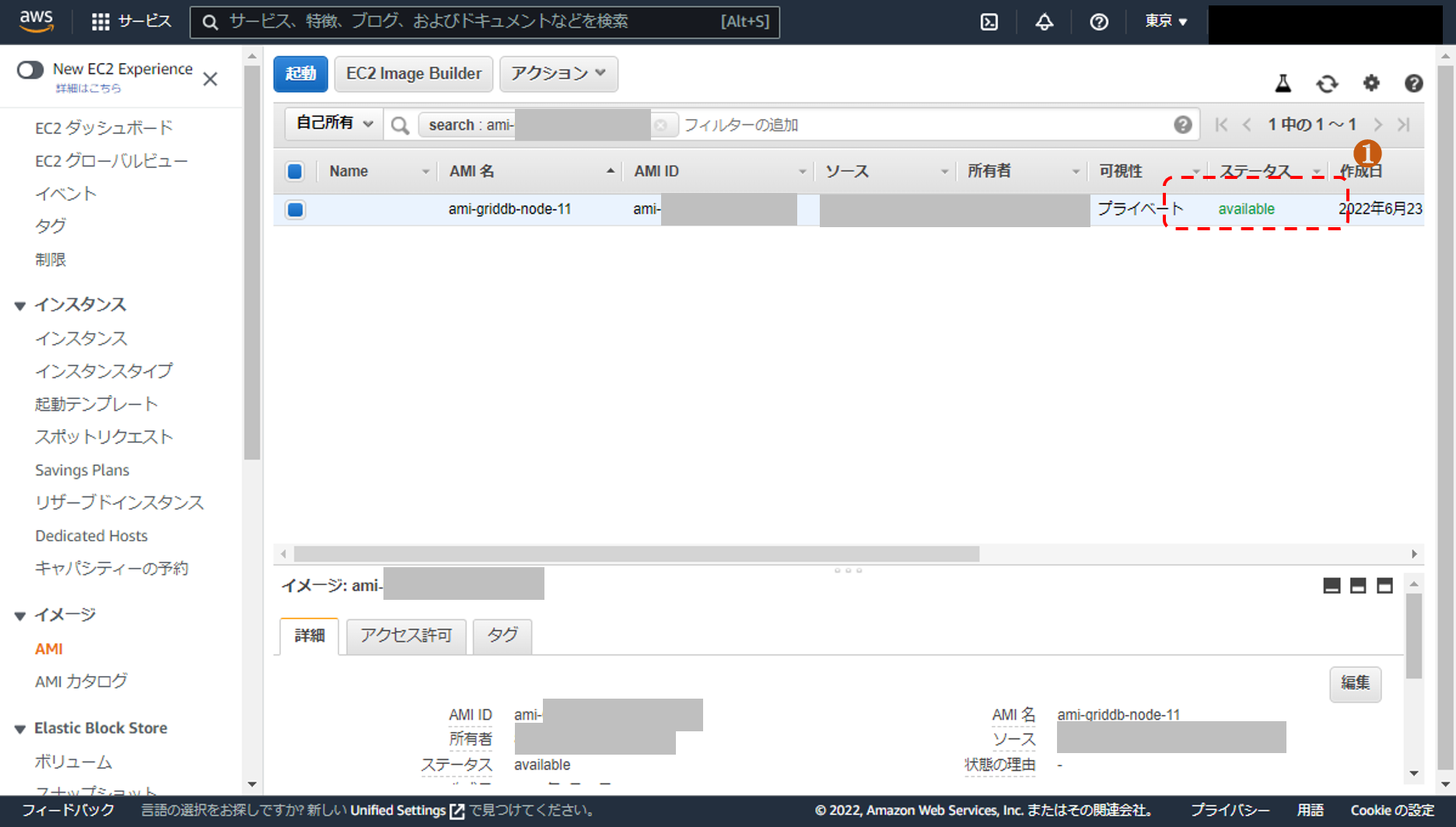
Task: Switch to the アクセス許可 tab
Action: pyautogui.click(x=405, y=636)
